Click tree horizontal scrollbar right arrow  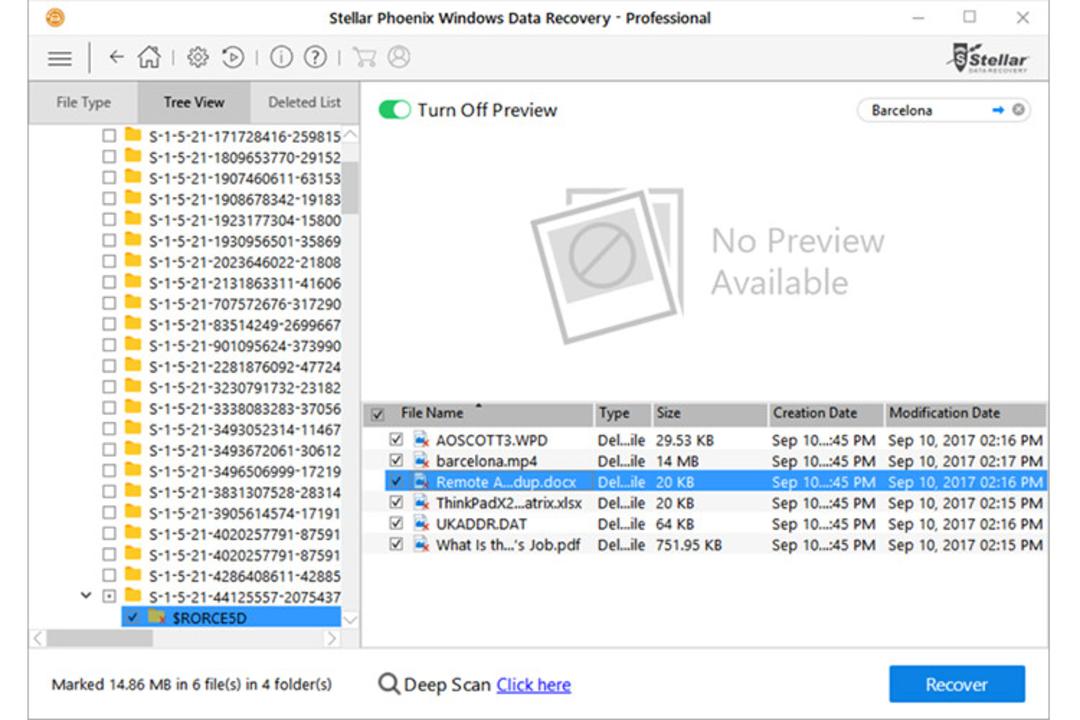332,639
